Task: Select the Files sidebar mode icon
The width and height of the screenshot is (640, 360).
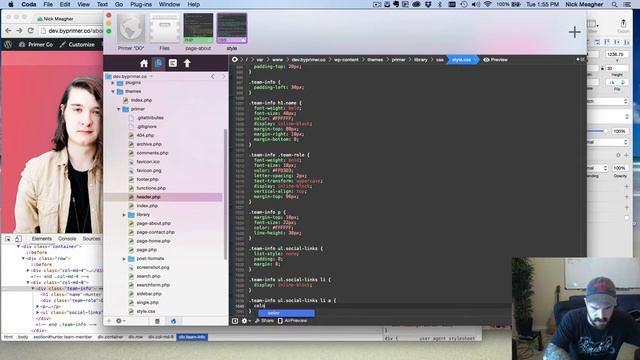Action: [158, 63]
